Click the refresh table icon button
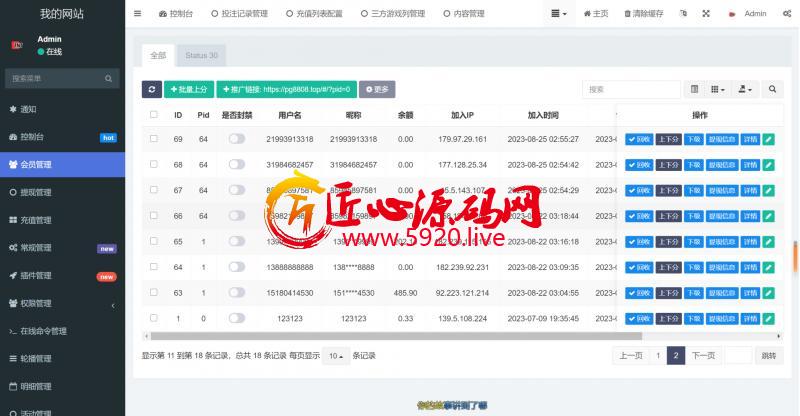The image size is (800, 416). pyautogui.click(x=152, y=89)
